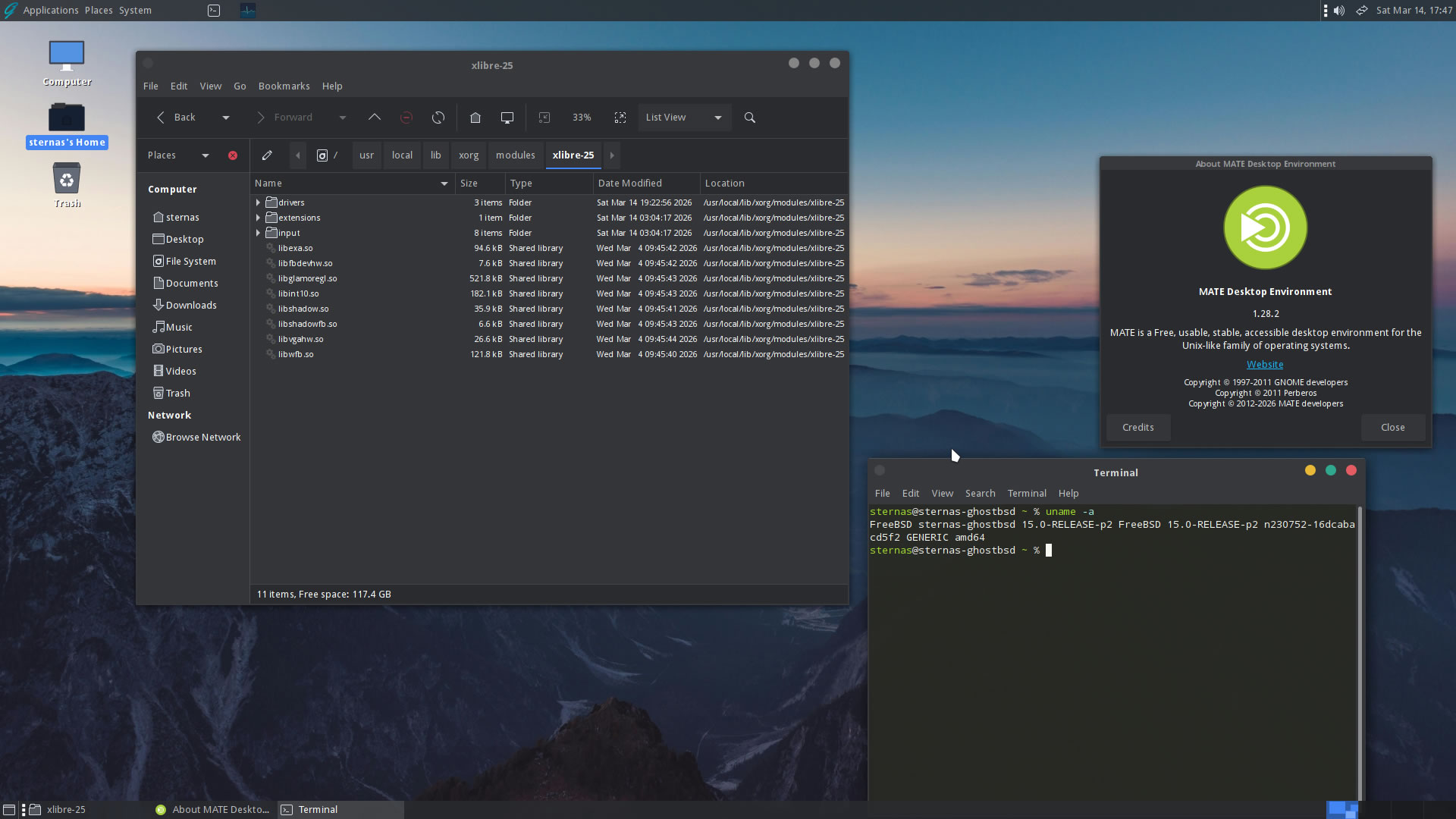Open the MATE Website link
The image size is (1456, 819).
point(1265,365)
